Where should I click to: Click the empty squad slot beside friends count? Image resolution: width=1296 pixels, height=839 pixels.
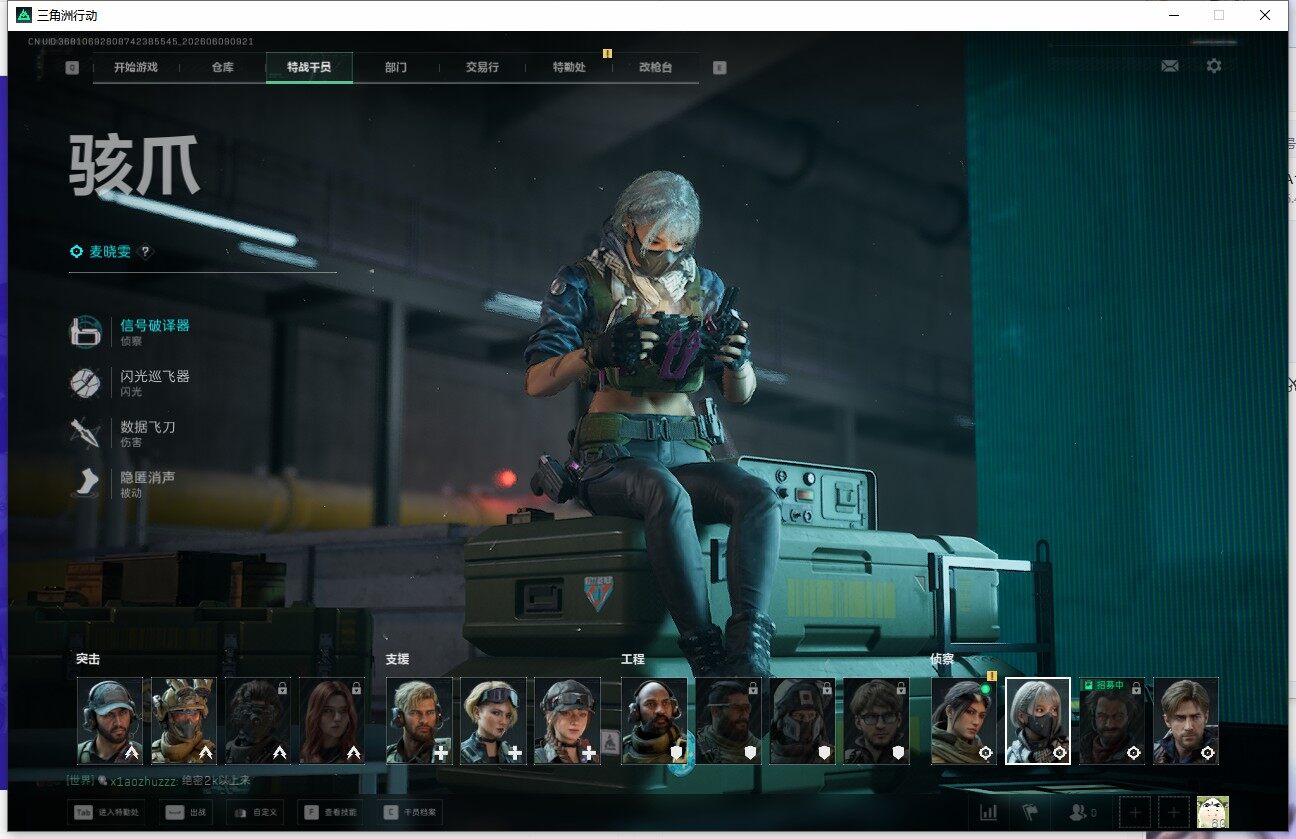point(1135,813)
